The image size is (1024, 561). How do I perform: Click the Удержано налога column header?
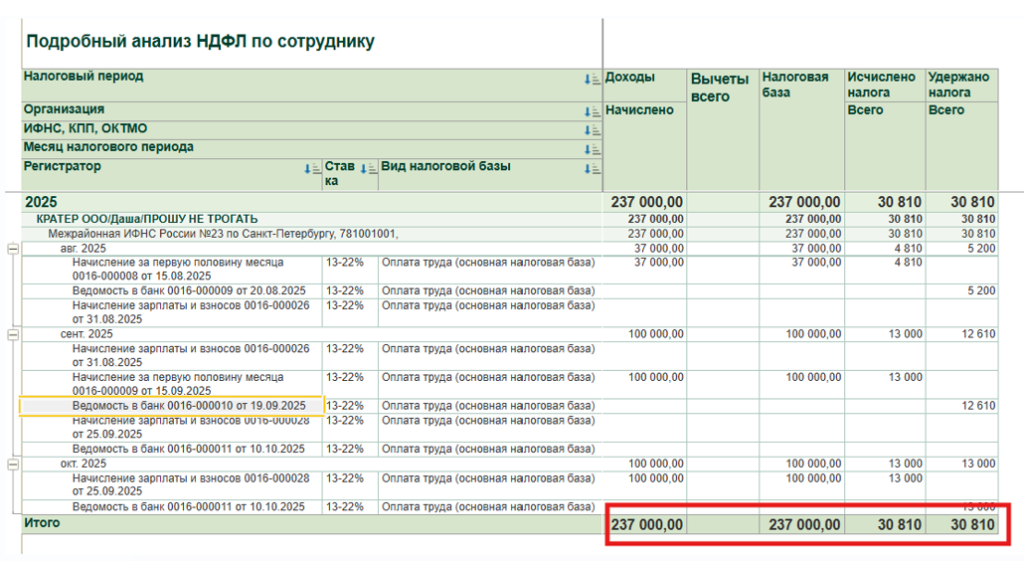[958, 84]
